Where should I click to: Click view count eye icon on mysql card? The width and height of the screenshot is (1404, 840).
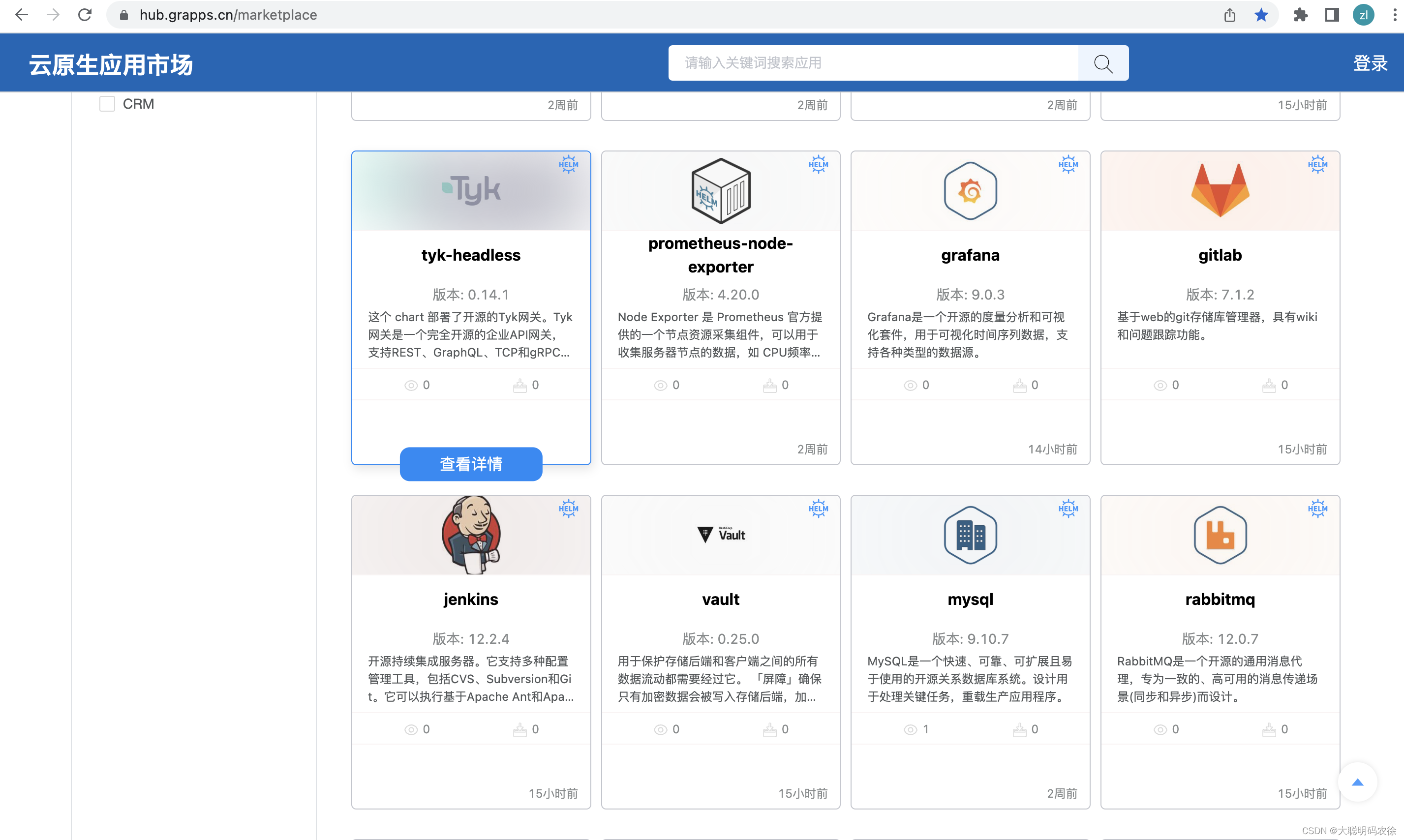(910, 730)
